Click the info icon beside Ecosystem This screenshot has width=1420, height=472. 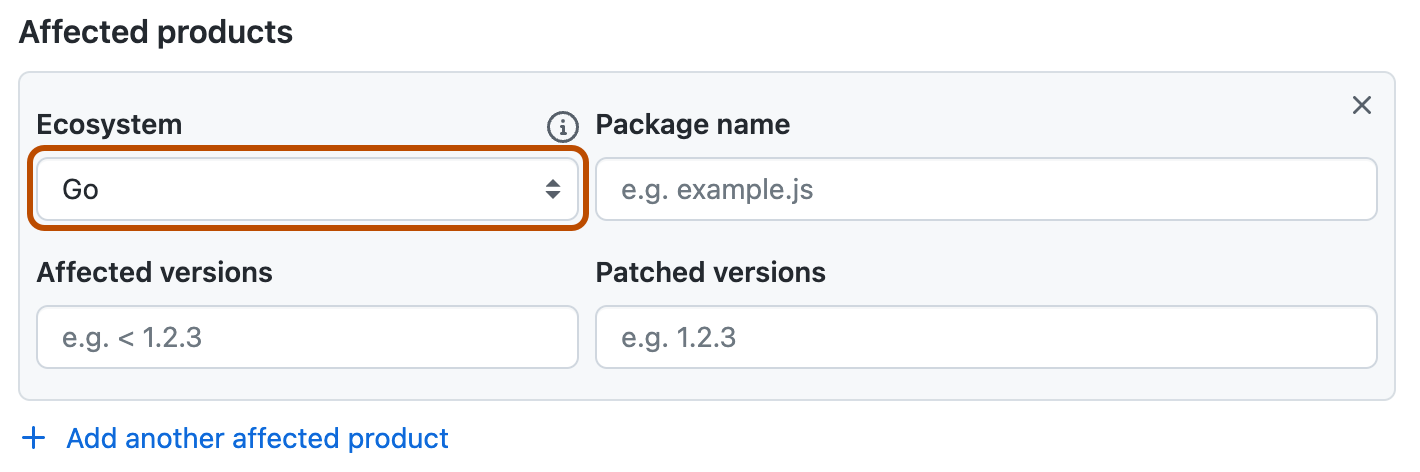(563, 126)
